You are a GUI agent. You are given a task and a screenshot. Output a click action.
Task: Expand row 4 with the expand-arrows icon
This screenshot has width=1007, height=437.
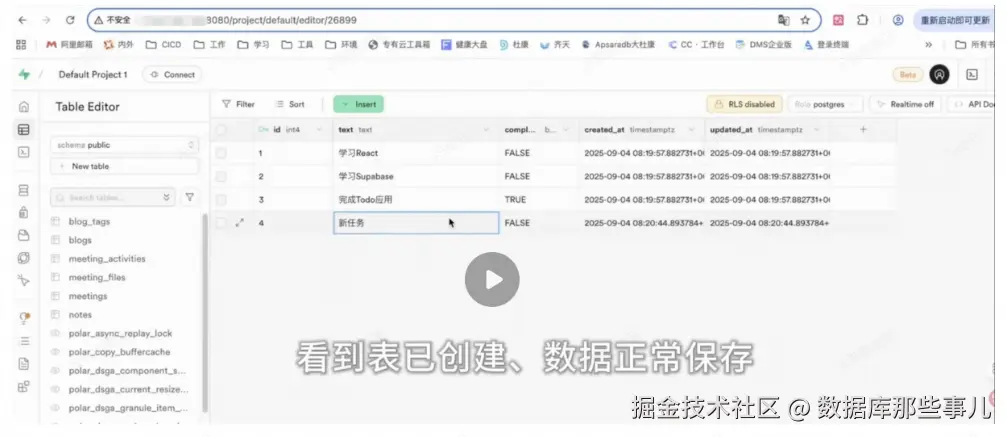click(x=240, y=223)
